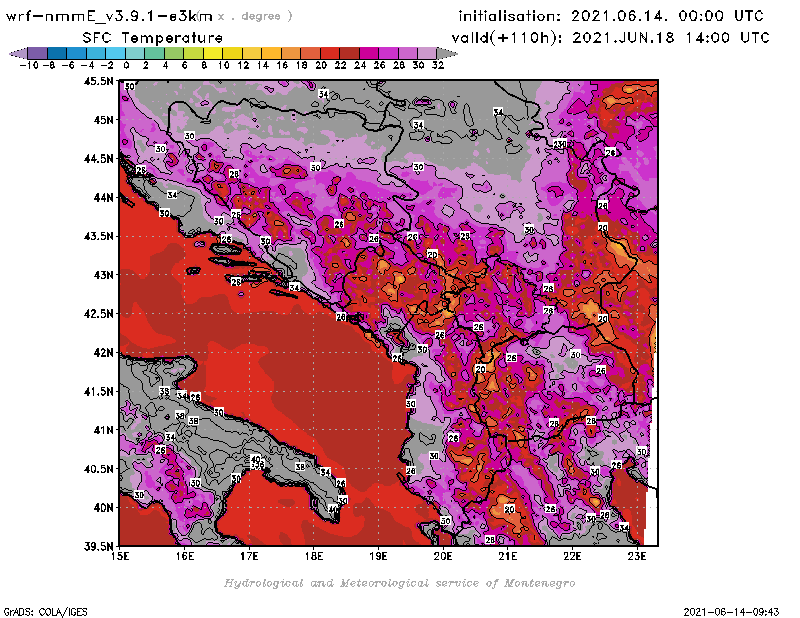Click the yellow legend swatch between 8 and 10

point(213,53)
